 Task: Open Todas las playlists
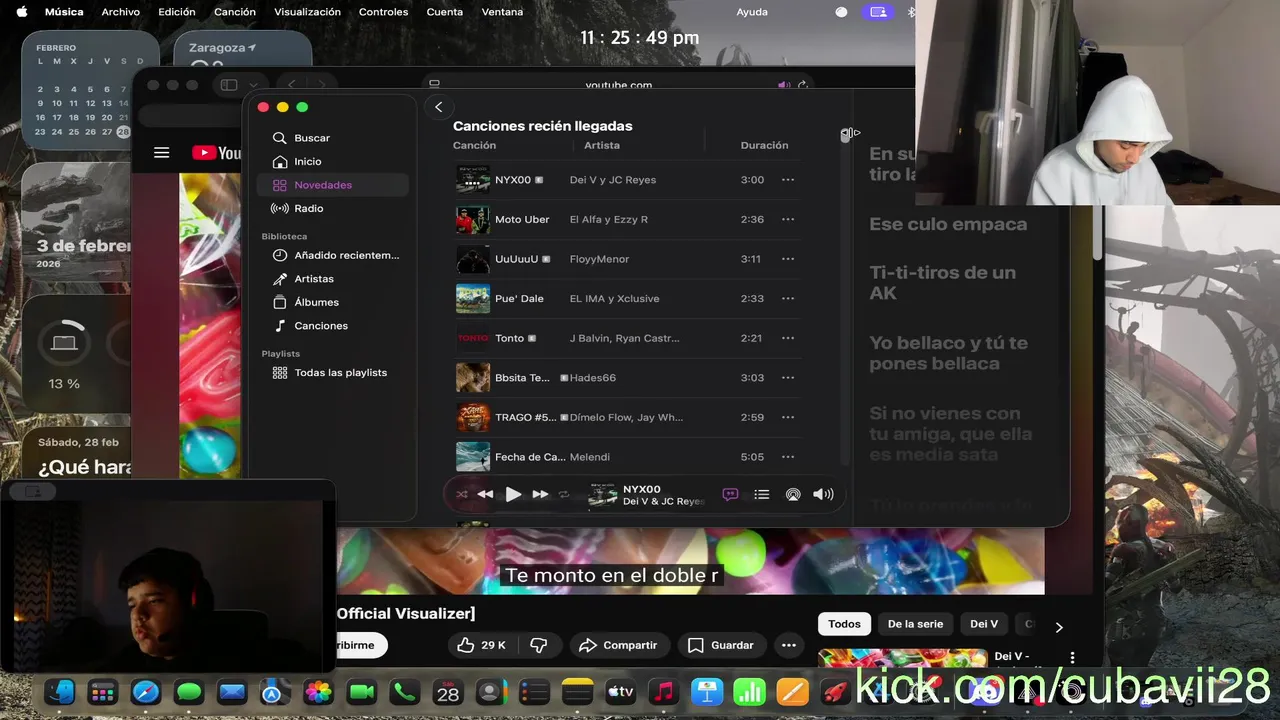(x=332, y=372)
